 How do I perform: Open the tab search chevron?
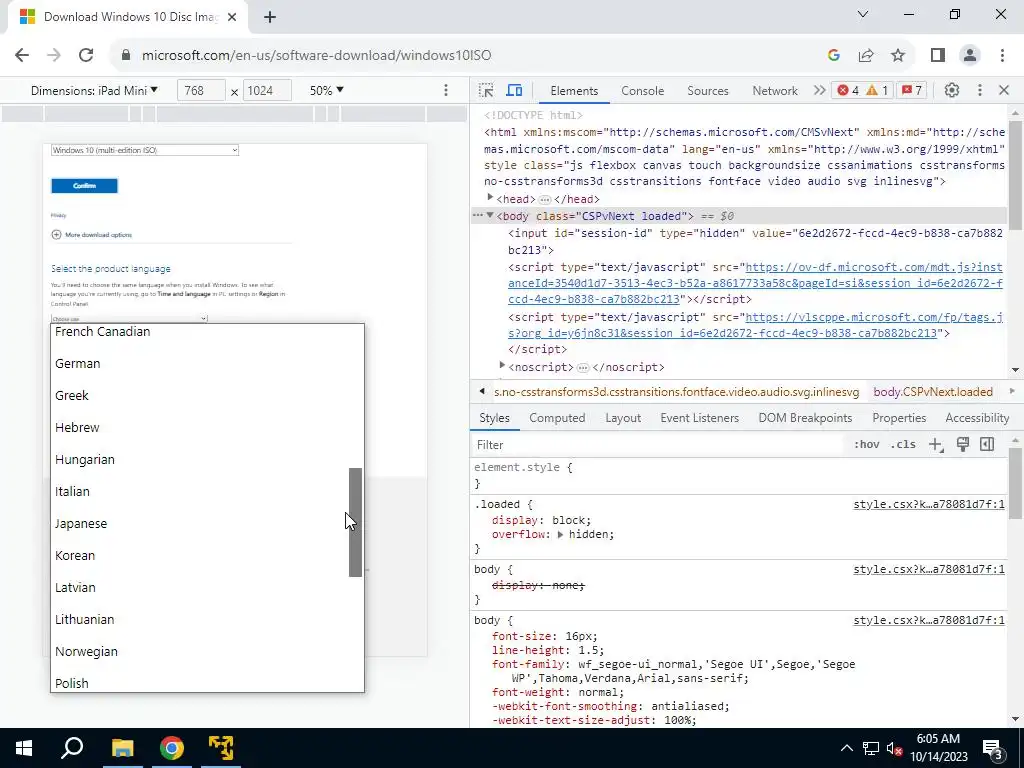tap(863, 14)
